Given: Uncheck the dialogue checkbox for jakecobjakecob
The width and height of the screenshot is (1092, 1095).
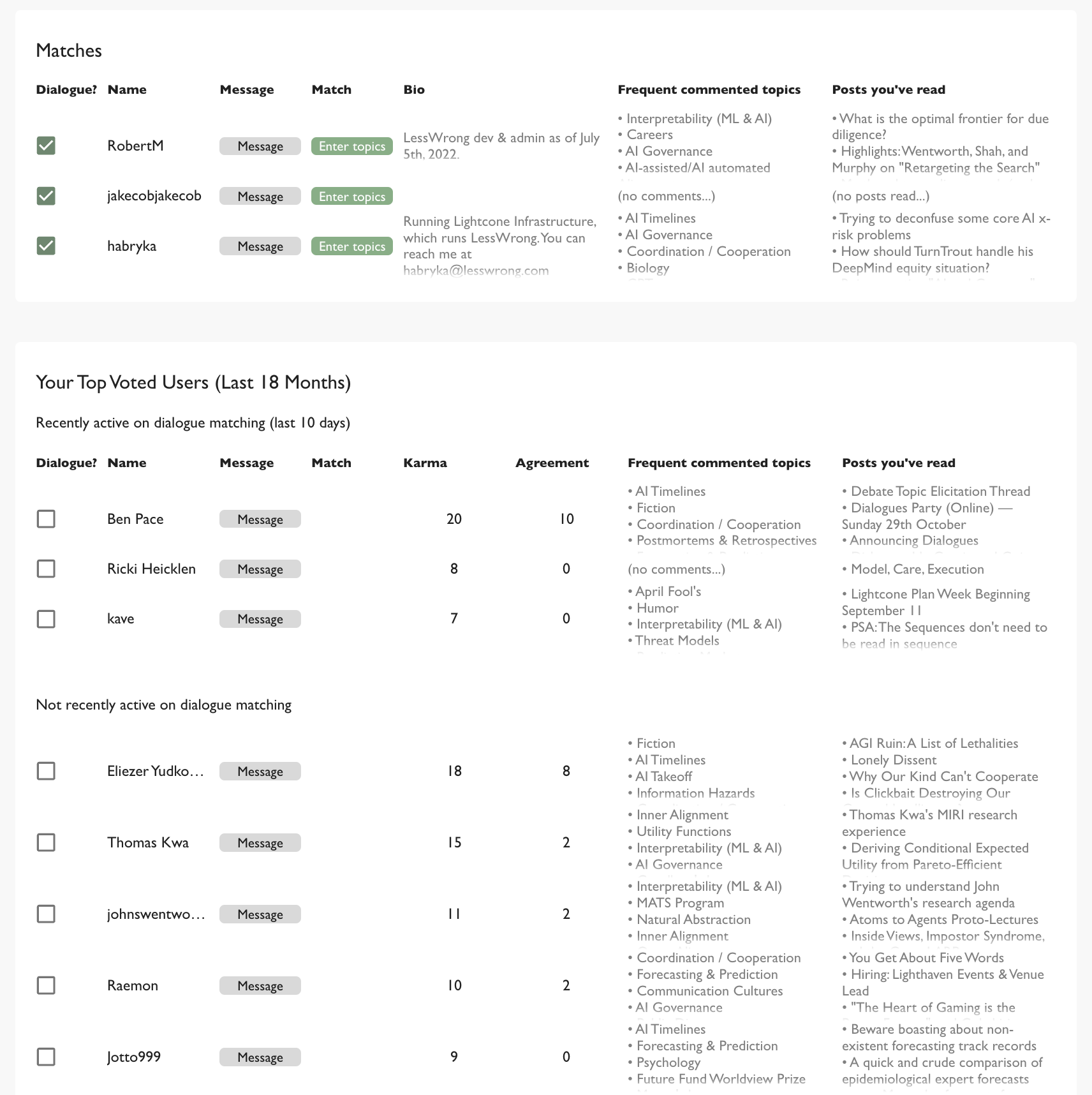Looking at the screenshot, I should [45, 196].
